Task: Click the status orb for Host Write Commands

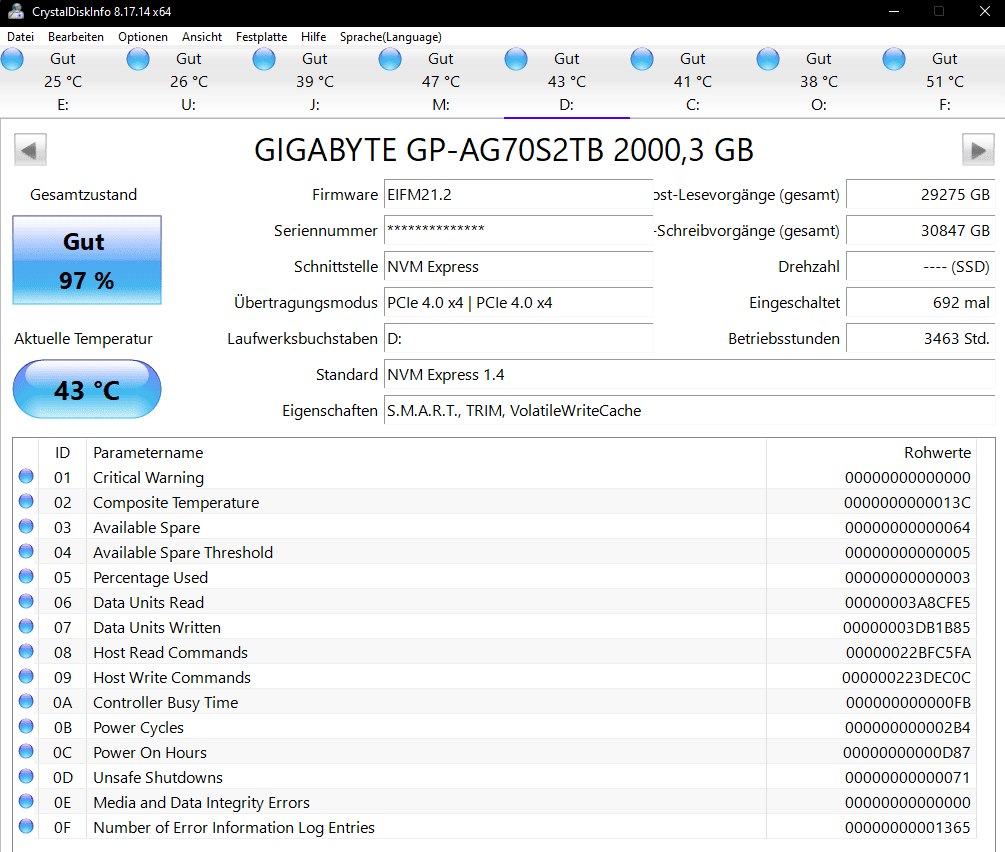Action: click(x=26, y=676)
